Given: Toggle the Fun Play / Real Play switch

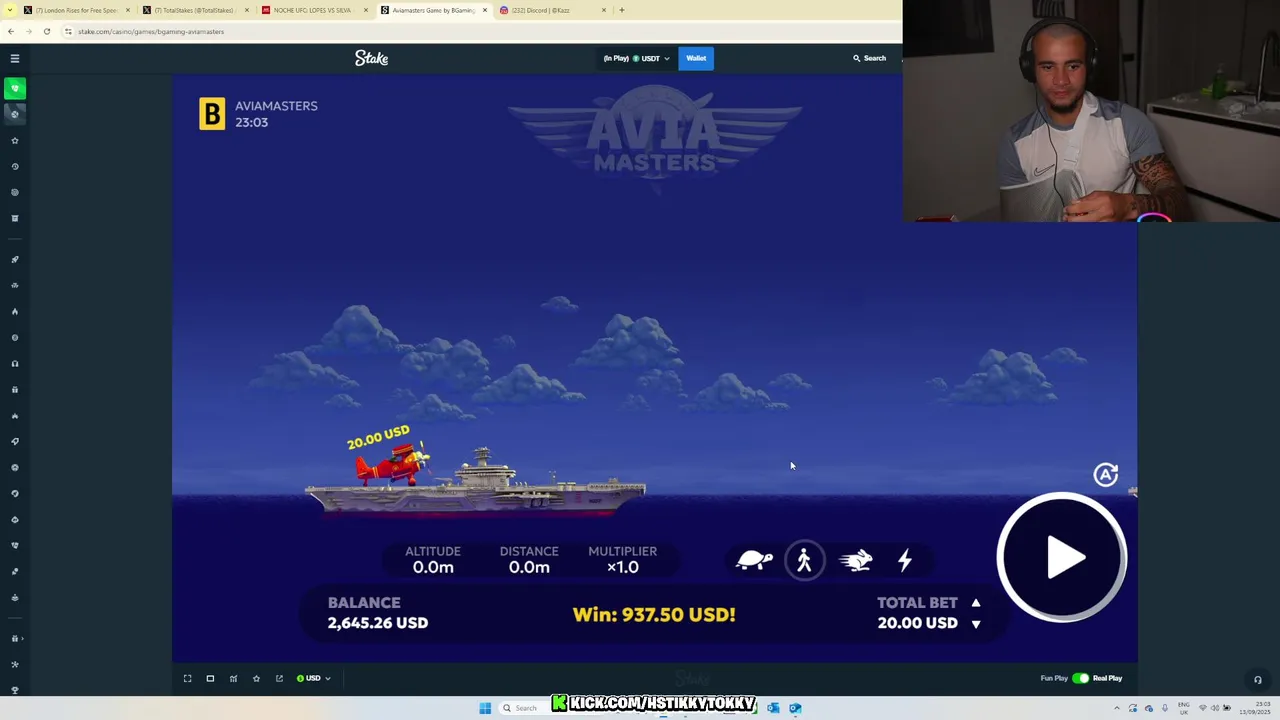Looking at the screenshot, I should pyautogui.click(x=1080, y=678).
